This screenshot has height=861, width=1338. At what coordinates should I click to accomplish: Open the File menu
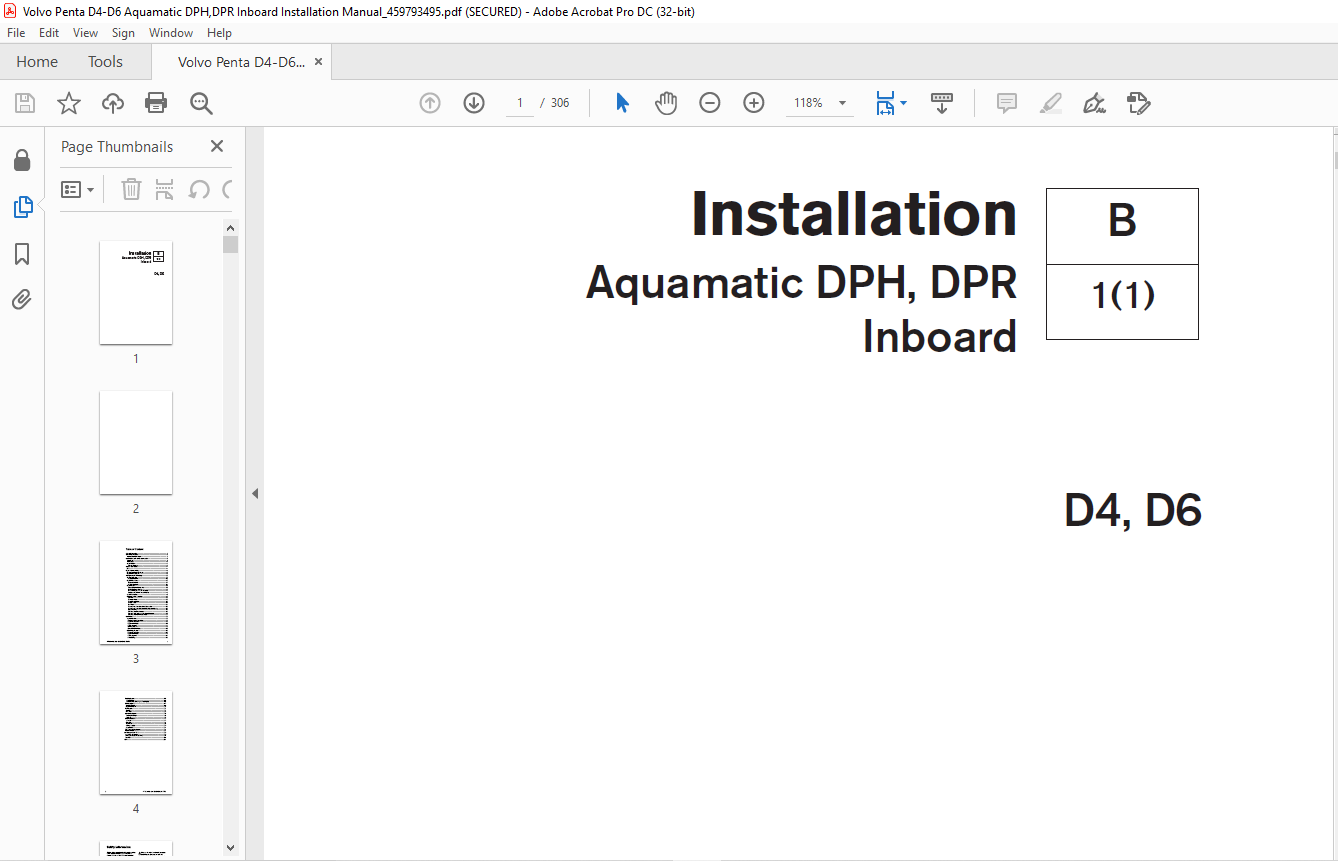coord(16,33)
